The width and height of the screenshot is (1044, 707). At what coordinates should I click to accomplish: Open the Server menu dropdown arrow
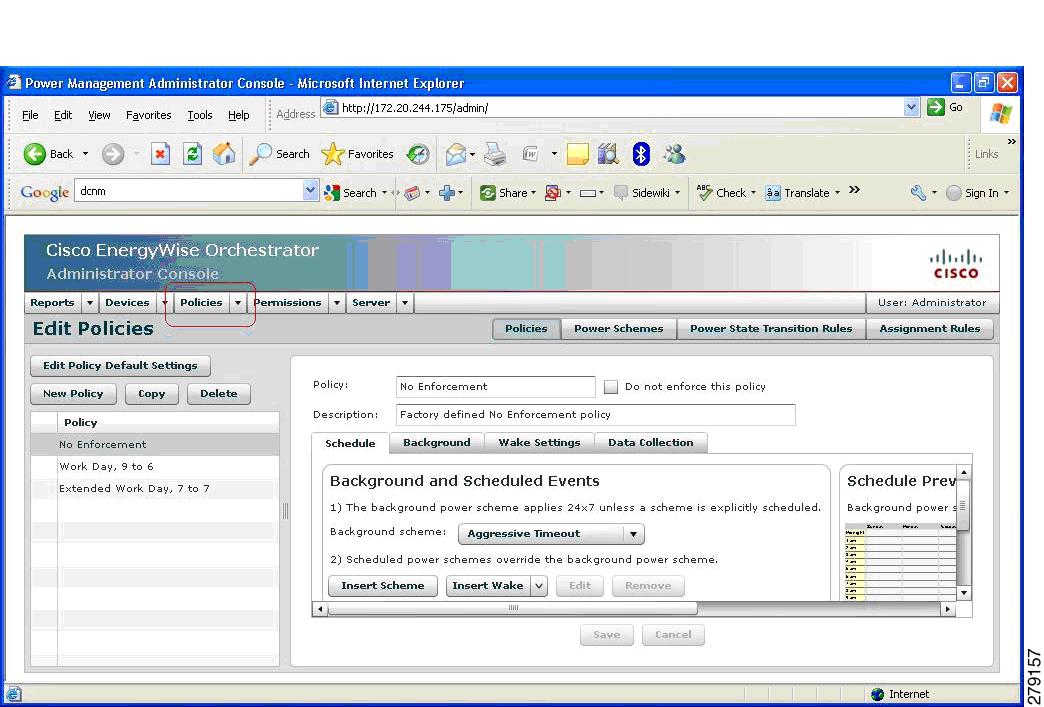pyautogui.click(x=405, y=303)
